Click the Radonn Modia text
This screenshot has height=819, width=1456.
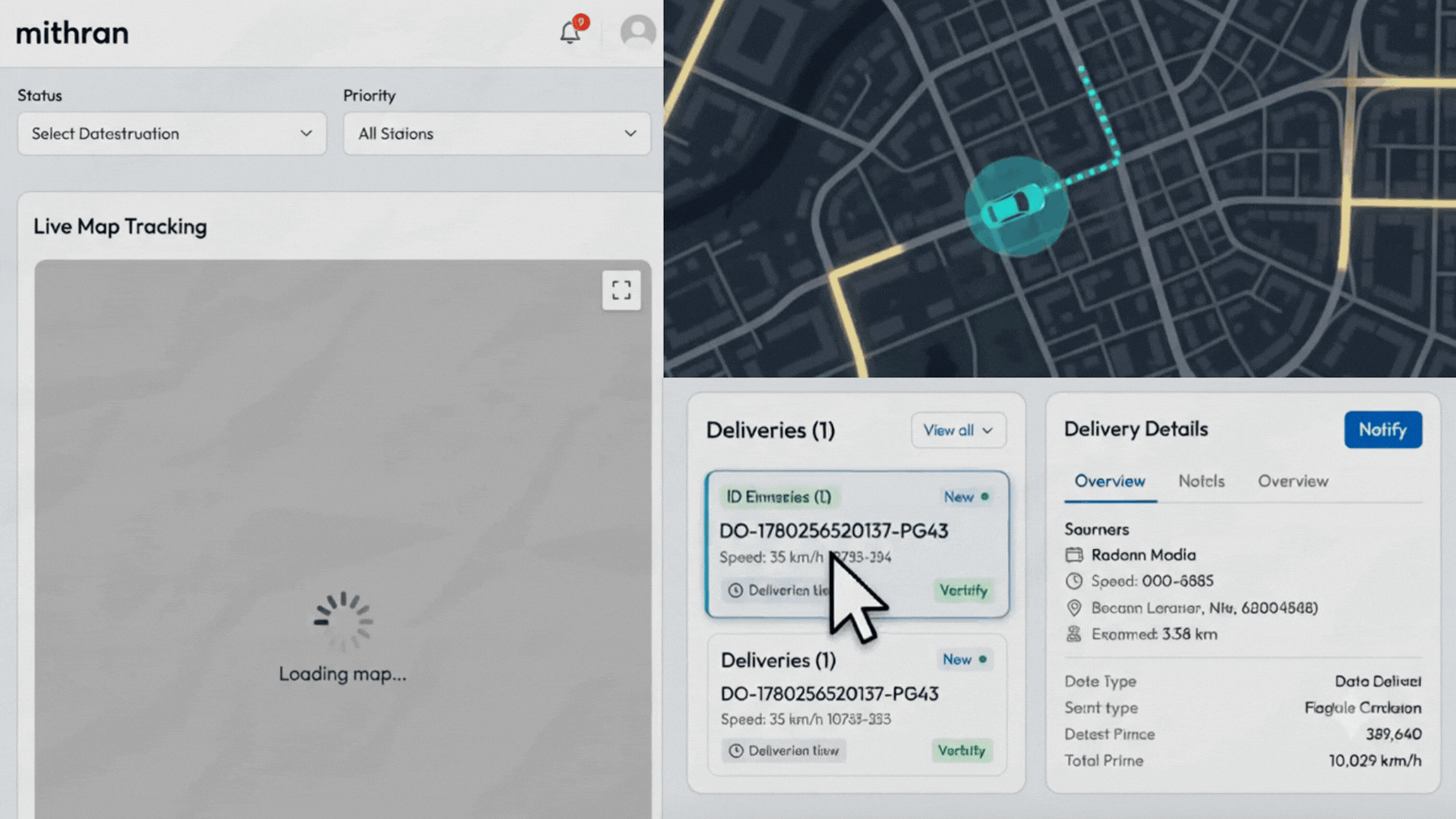click(x=1143, y=555)
